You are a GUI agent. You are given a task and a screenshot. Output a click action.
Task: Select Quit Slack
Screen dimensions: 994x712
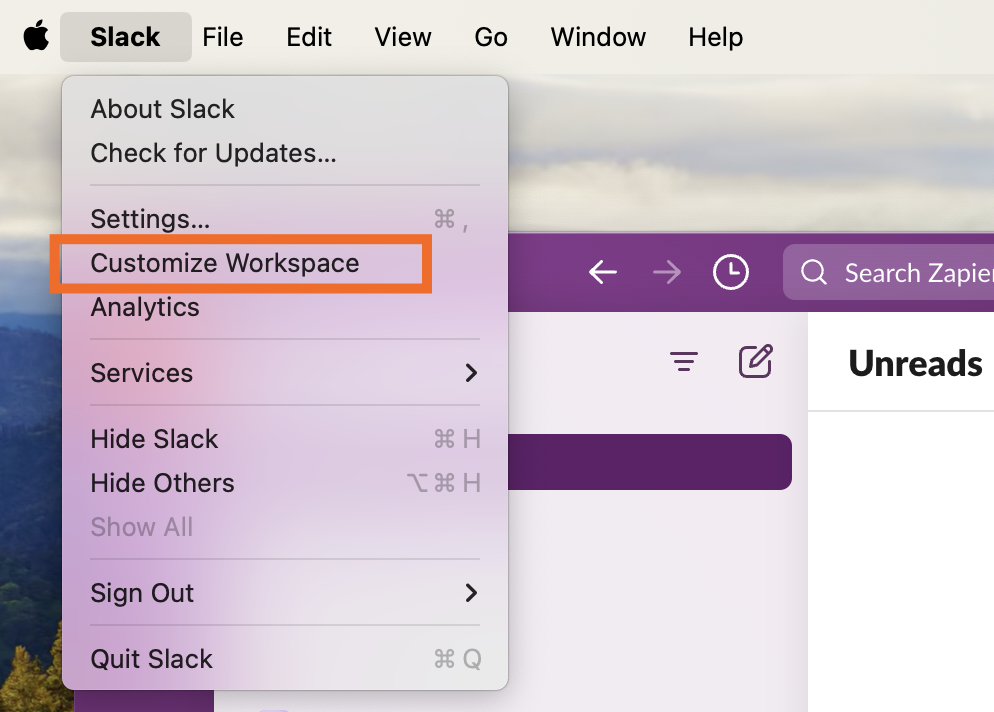285,659
